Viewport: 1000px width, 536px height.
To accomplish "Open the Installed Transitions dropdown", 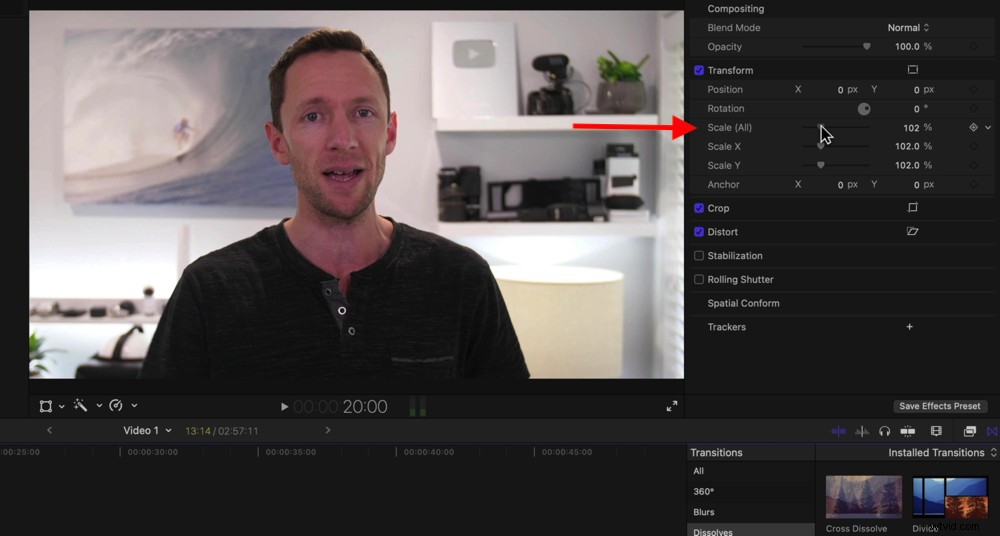I will point(943,452).
